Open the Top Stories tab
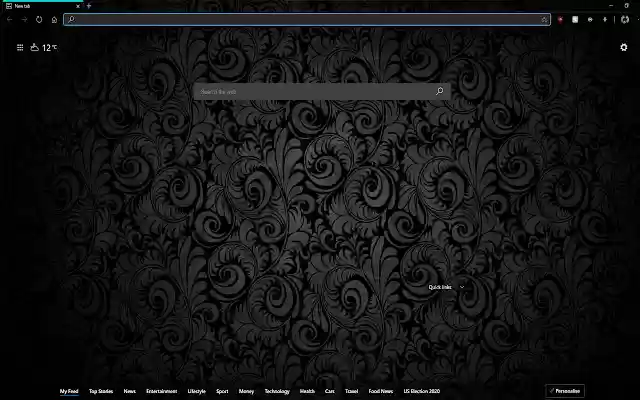Viewport: 640px width, 400px height. click(101, 391)
